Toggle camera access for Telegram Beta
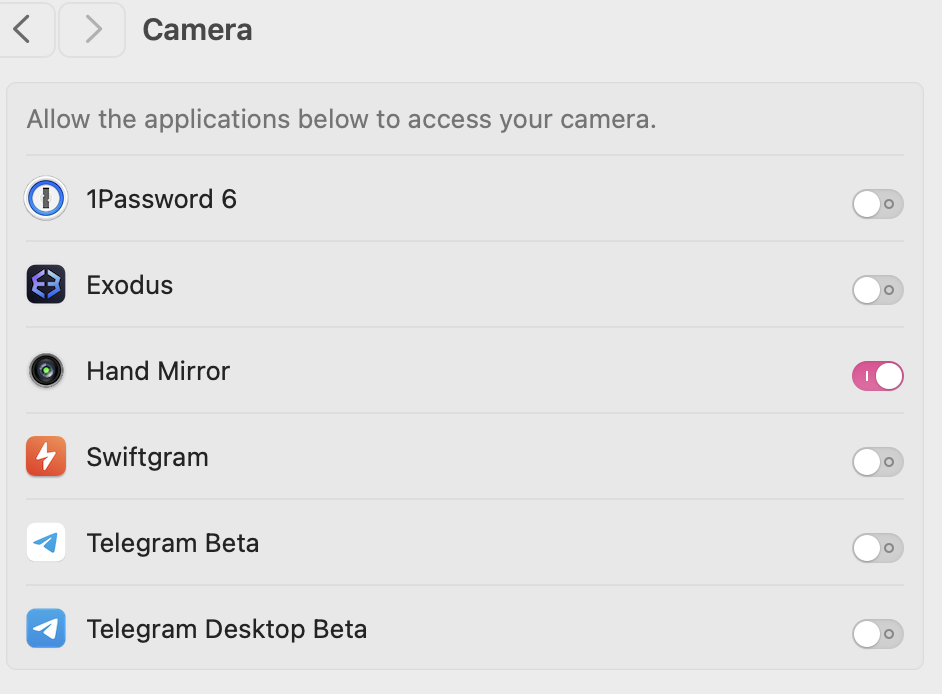 [877, 548]
